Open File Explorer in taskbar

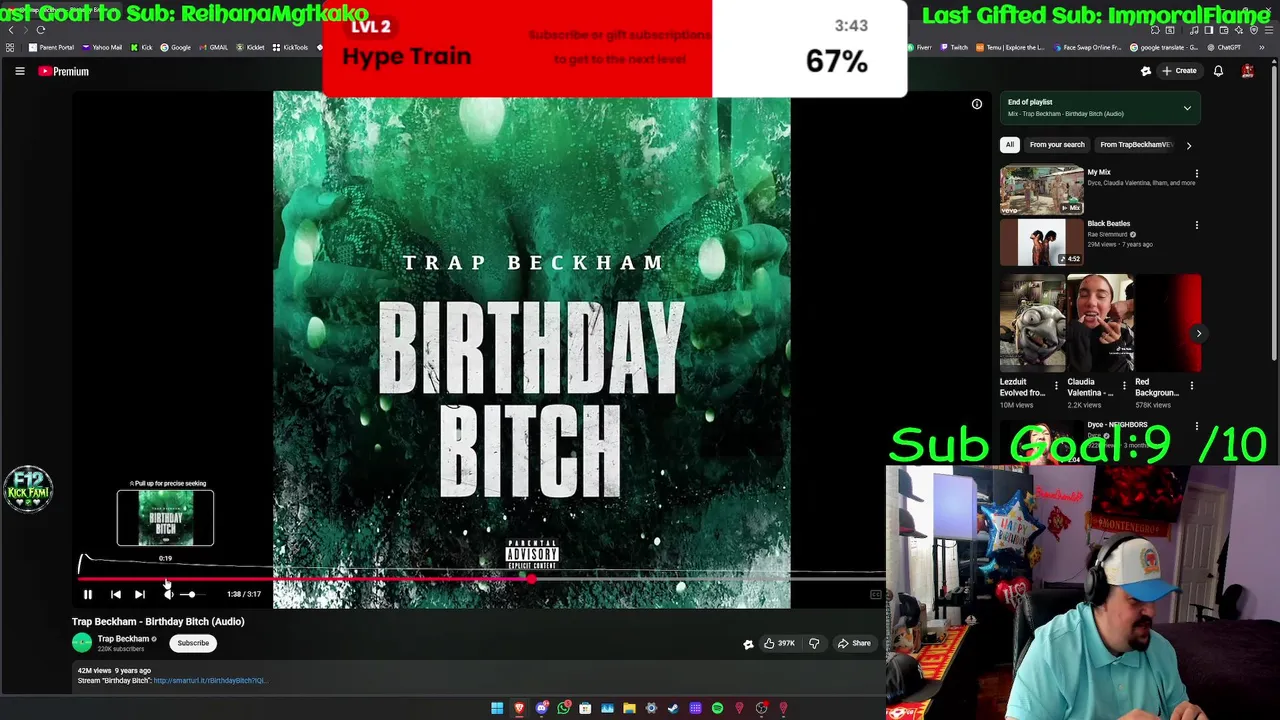tap(629, 709)
